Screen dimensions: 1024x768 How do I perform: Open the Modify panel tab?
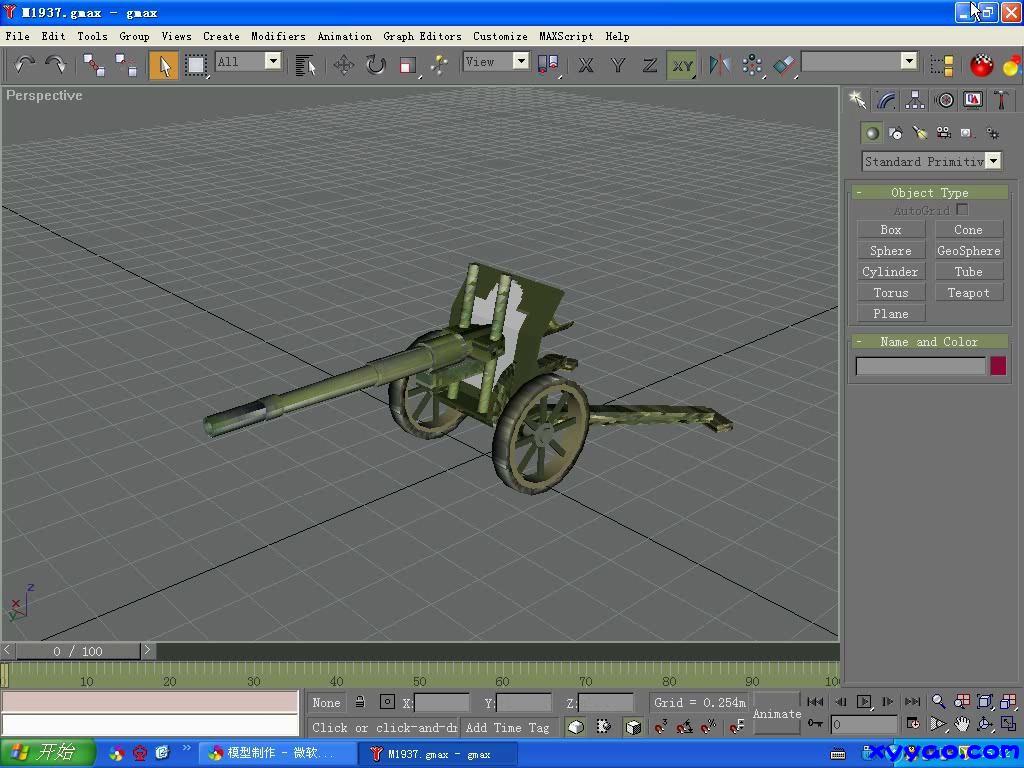point(886,100)
